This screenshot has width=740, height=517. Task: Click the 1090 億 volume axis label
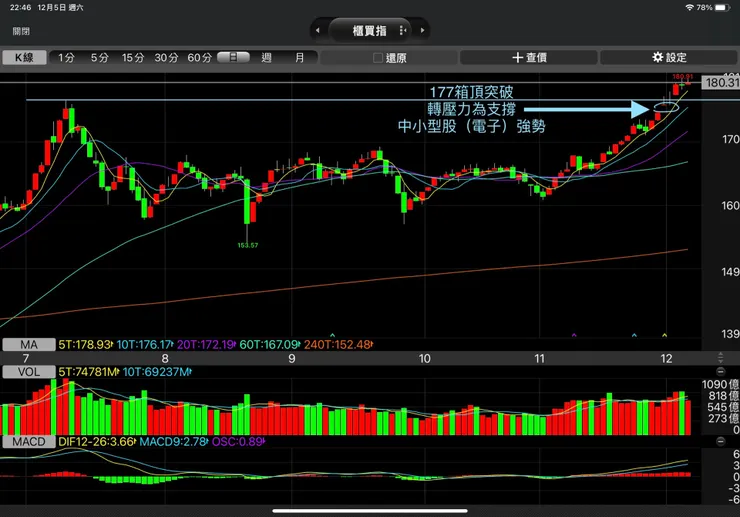click(x=720, y=384)
